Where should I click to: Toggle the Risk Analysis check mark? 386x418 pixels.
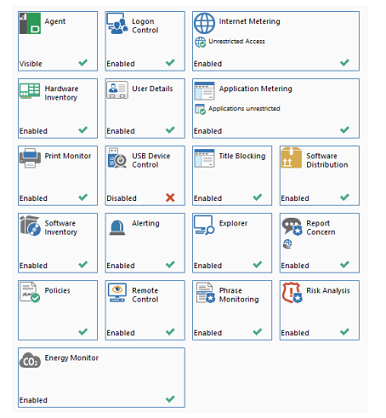click(x=345, y=332)
